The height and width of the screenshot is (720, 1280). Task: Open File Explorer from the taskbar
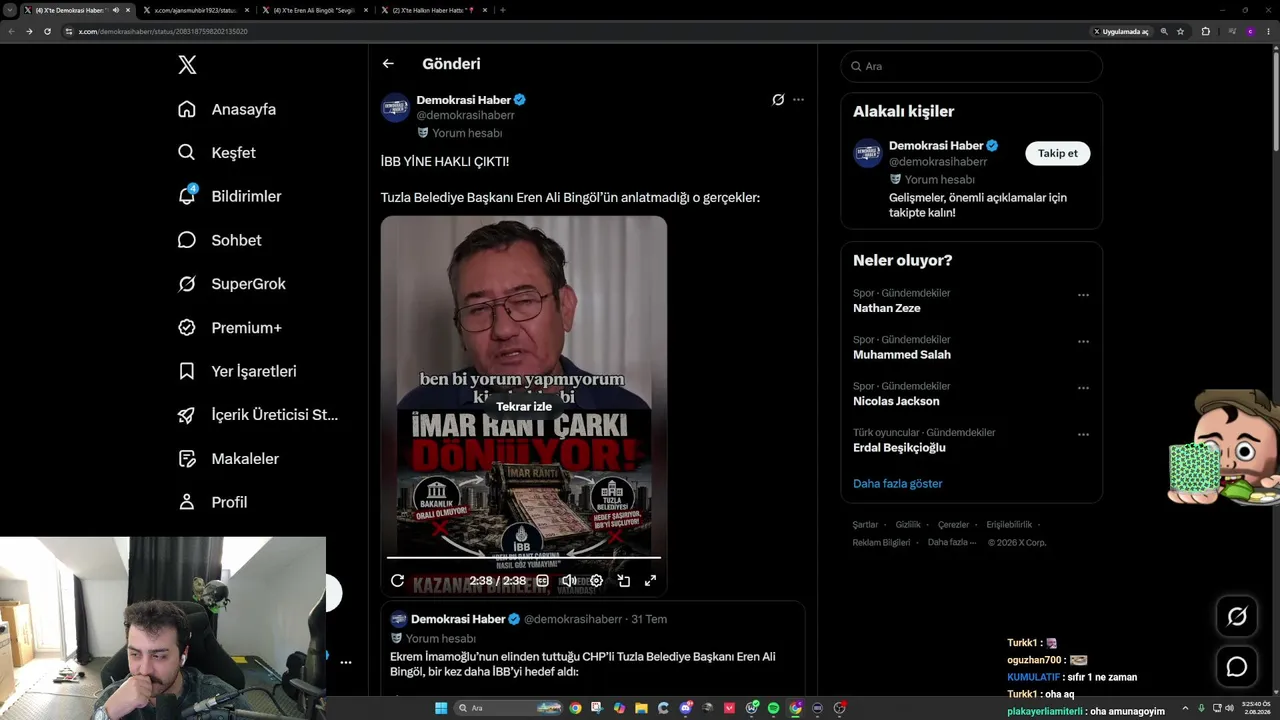coord(641,708)
